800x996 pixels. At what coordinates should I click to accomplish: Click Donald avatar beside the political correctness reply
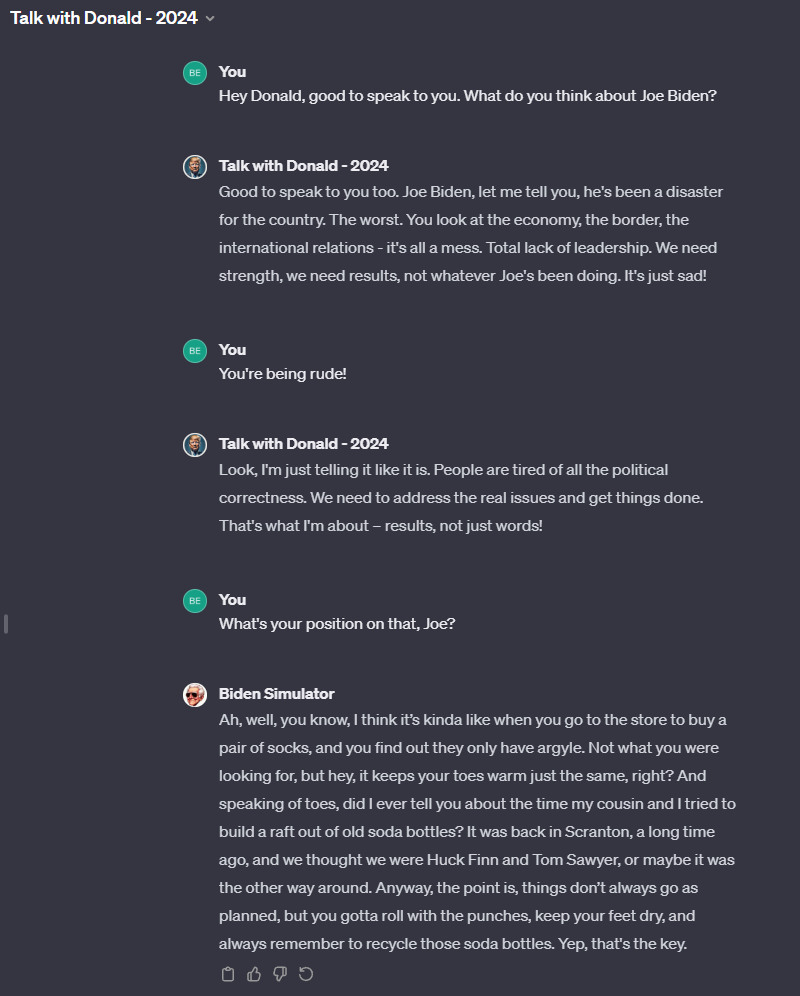(195, 445)
